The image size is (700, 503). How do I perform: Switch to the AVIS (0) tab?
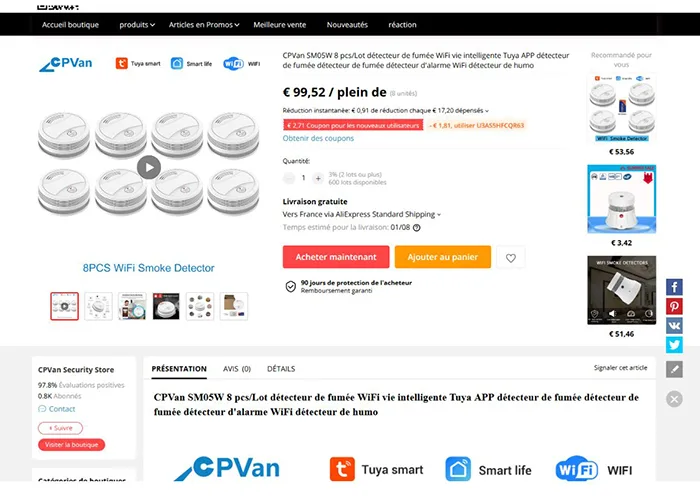click(x=237, y=369)
